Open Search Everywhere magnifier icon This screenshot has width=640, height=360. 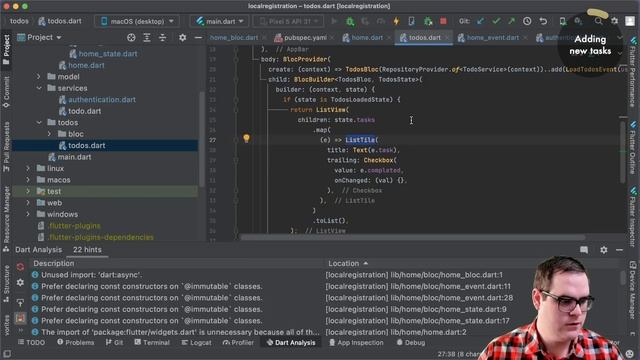tap(598, 21)
